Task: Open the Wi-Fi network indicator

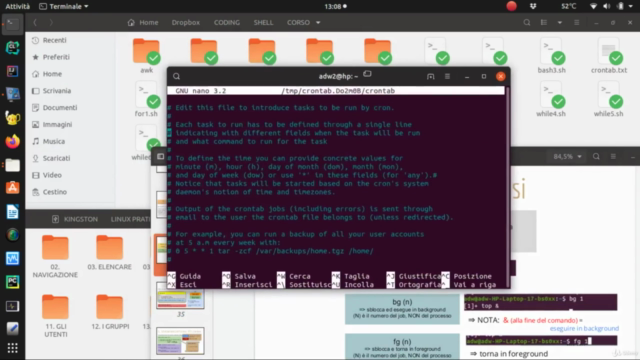Action: coord(593,6)
